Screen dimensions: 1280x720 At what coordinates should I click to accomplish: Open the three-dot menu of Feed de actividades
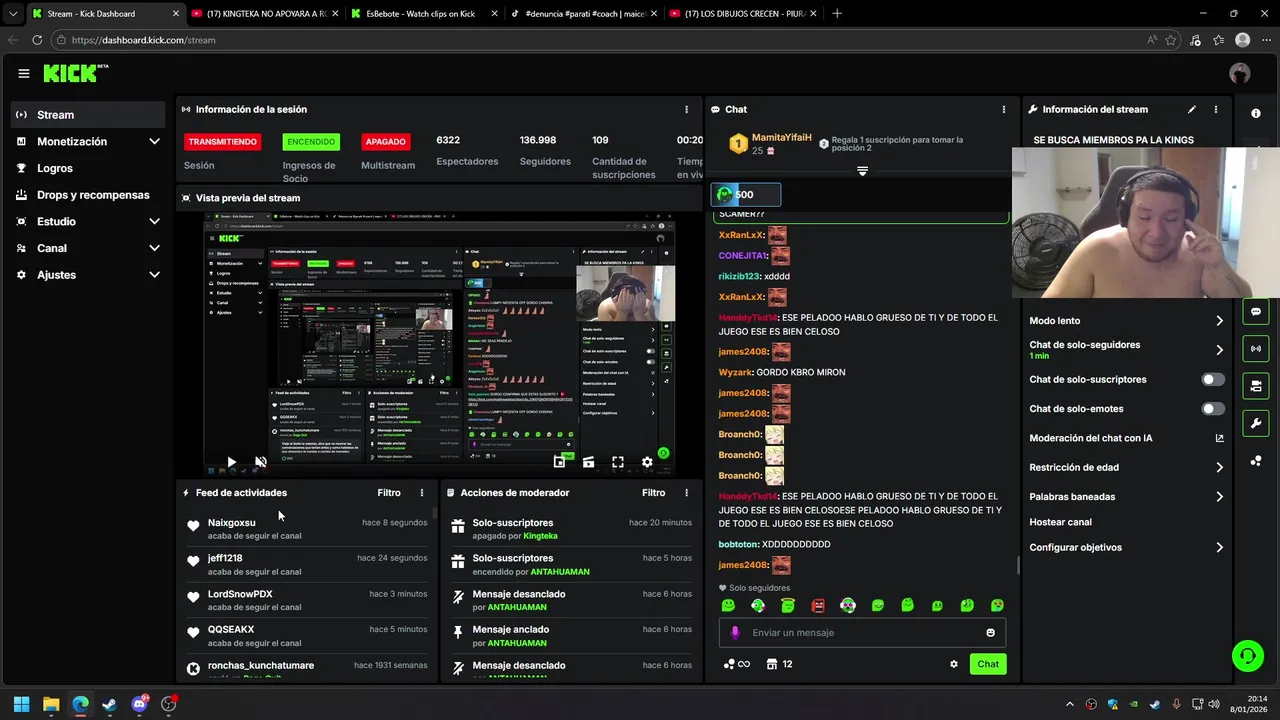pyautogui.click(x=422, y=493)
